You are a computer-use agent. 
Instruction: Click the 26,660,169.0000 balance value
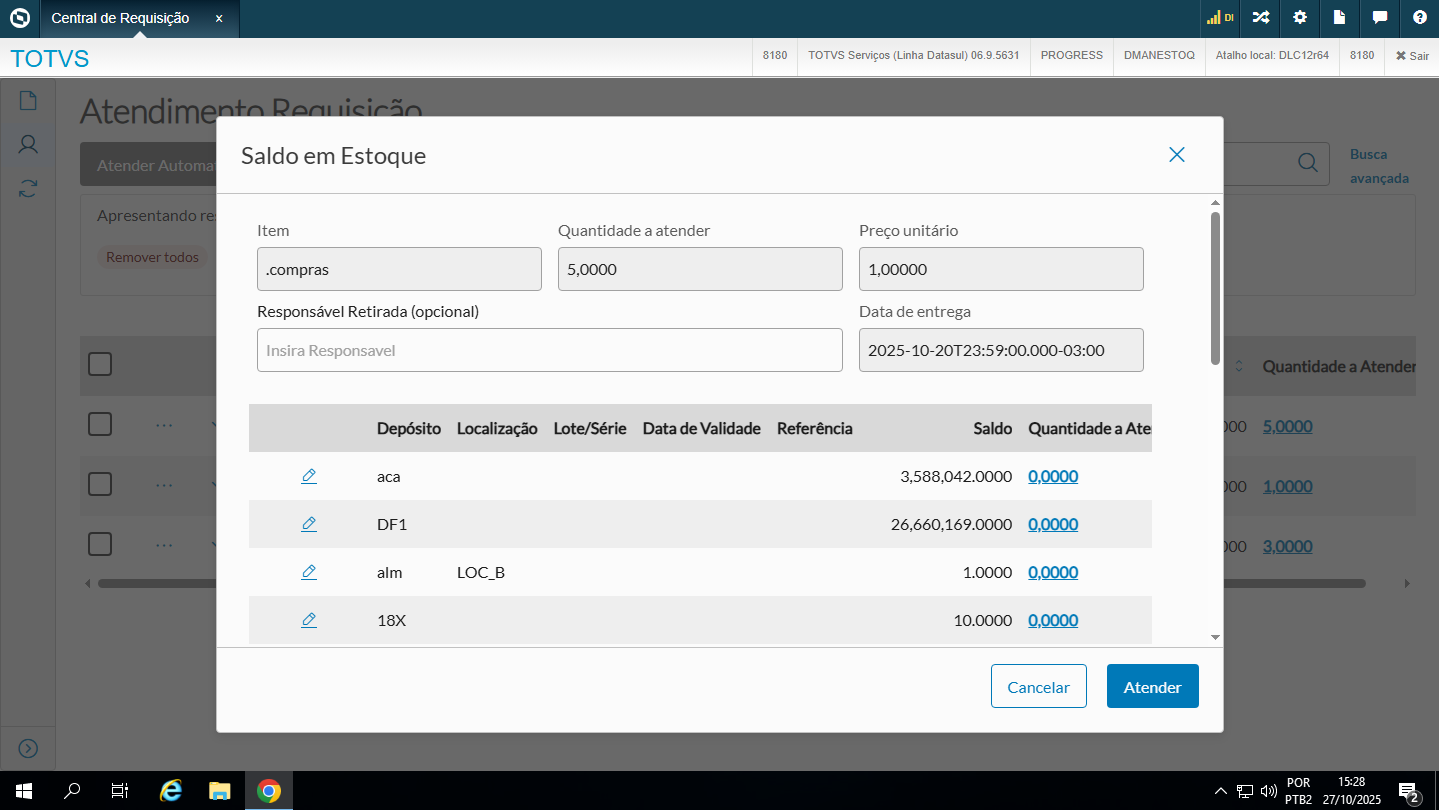tap(951, 525)
